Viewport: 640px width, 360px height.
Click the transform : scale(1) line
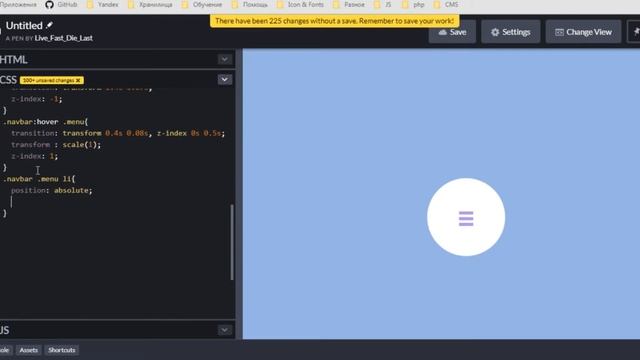[56, 144]
